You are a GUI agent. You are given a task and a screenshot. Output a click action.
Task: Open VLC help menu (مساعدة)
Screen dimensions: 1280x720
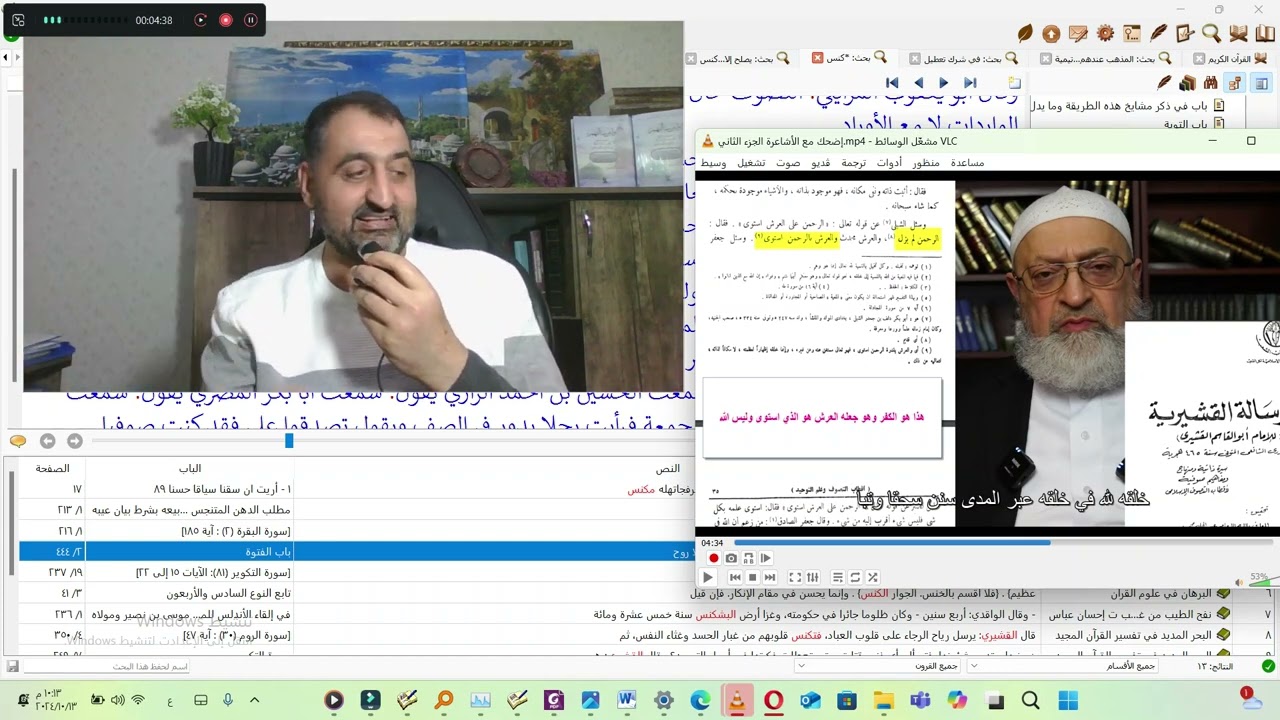[x=967, y=162]
